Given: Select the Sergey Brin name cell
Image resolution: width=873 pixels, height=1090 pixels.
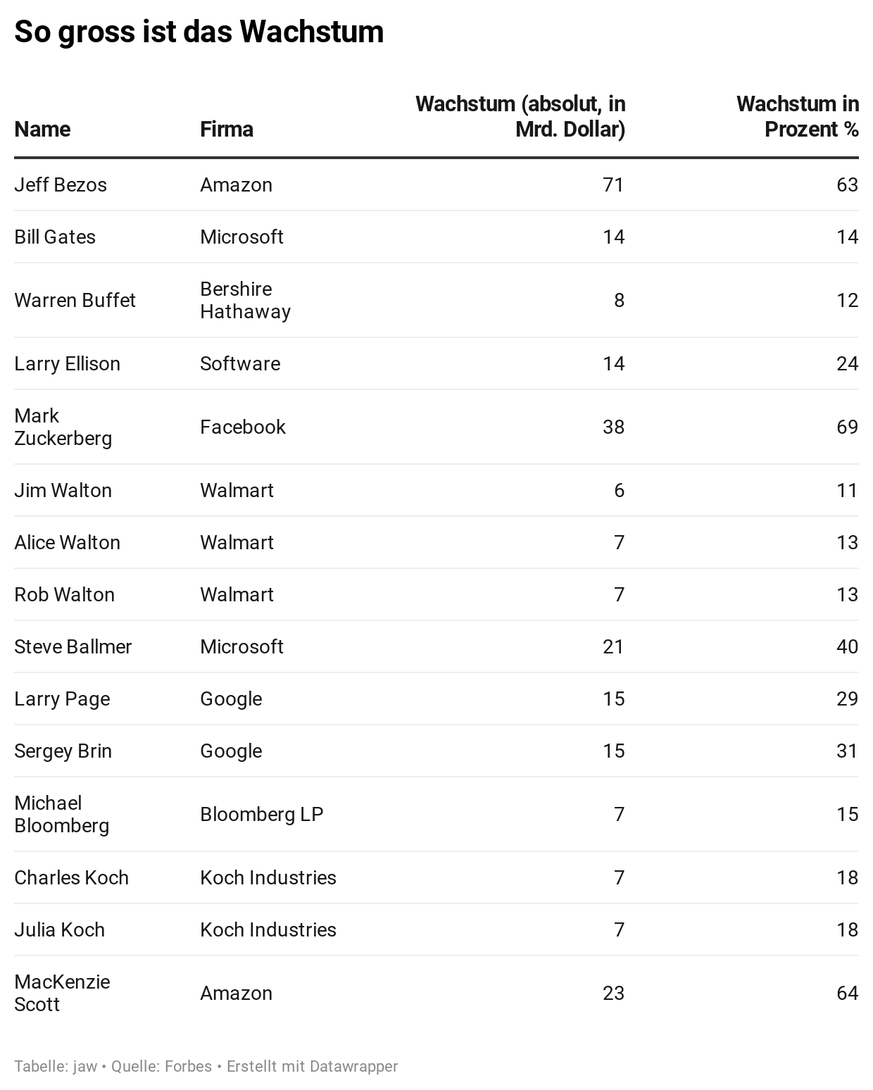Looking at the screenshot, I should coord(63,751).
